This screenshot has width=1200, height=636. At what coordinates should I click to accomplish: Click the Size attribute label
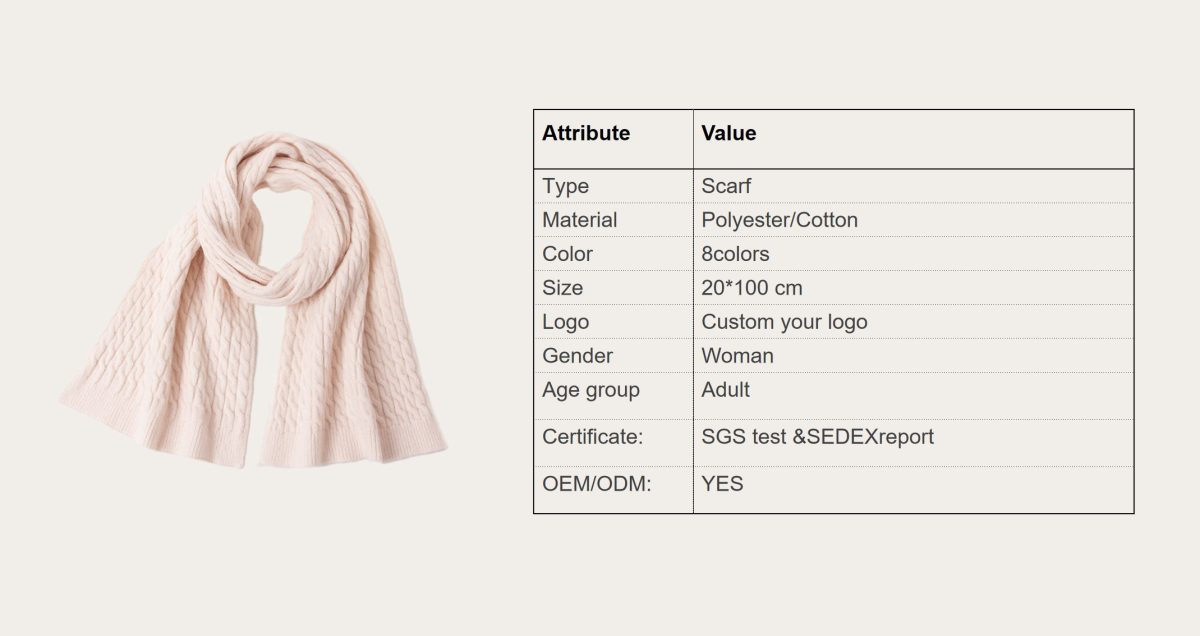coord(562,288)
